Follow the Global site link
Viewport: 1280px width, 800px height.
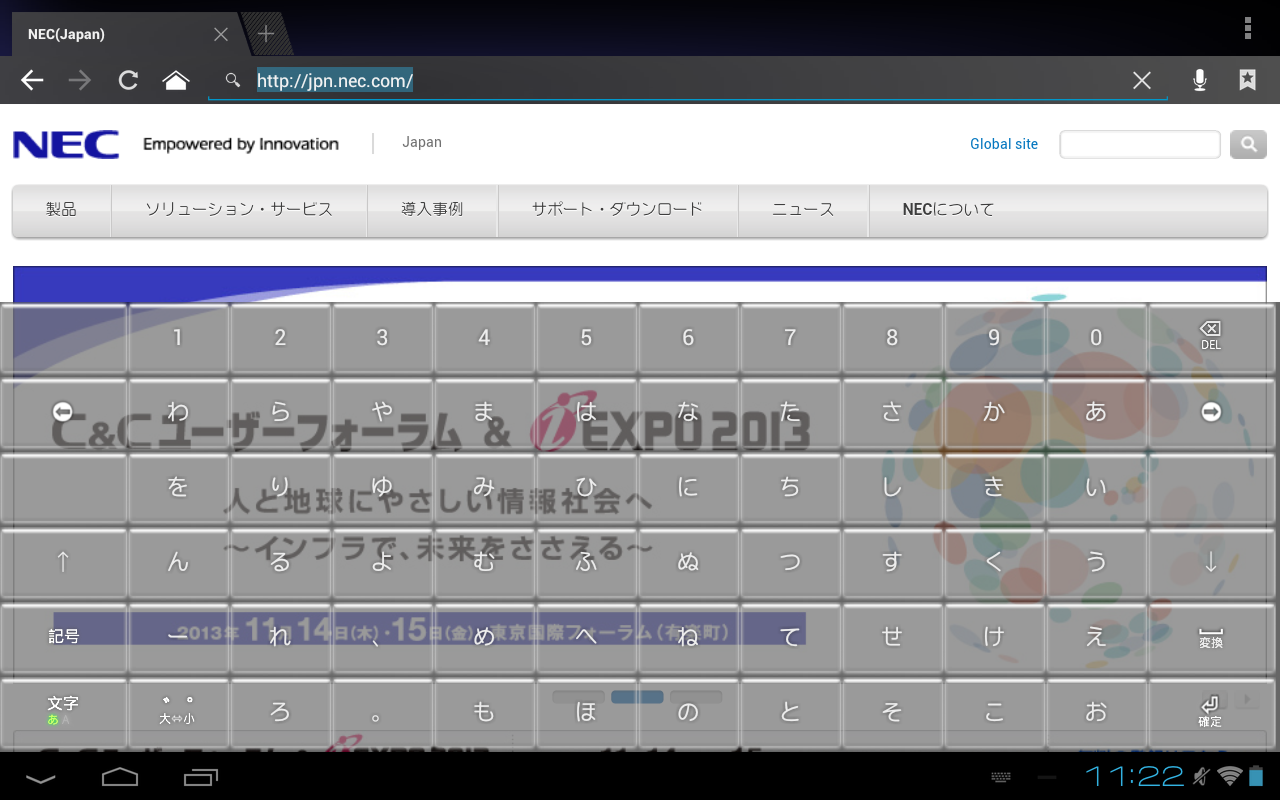pyautogui.click(x=1004, y=144)
